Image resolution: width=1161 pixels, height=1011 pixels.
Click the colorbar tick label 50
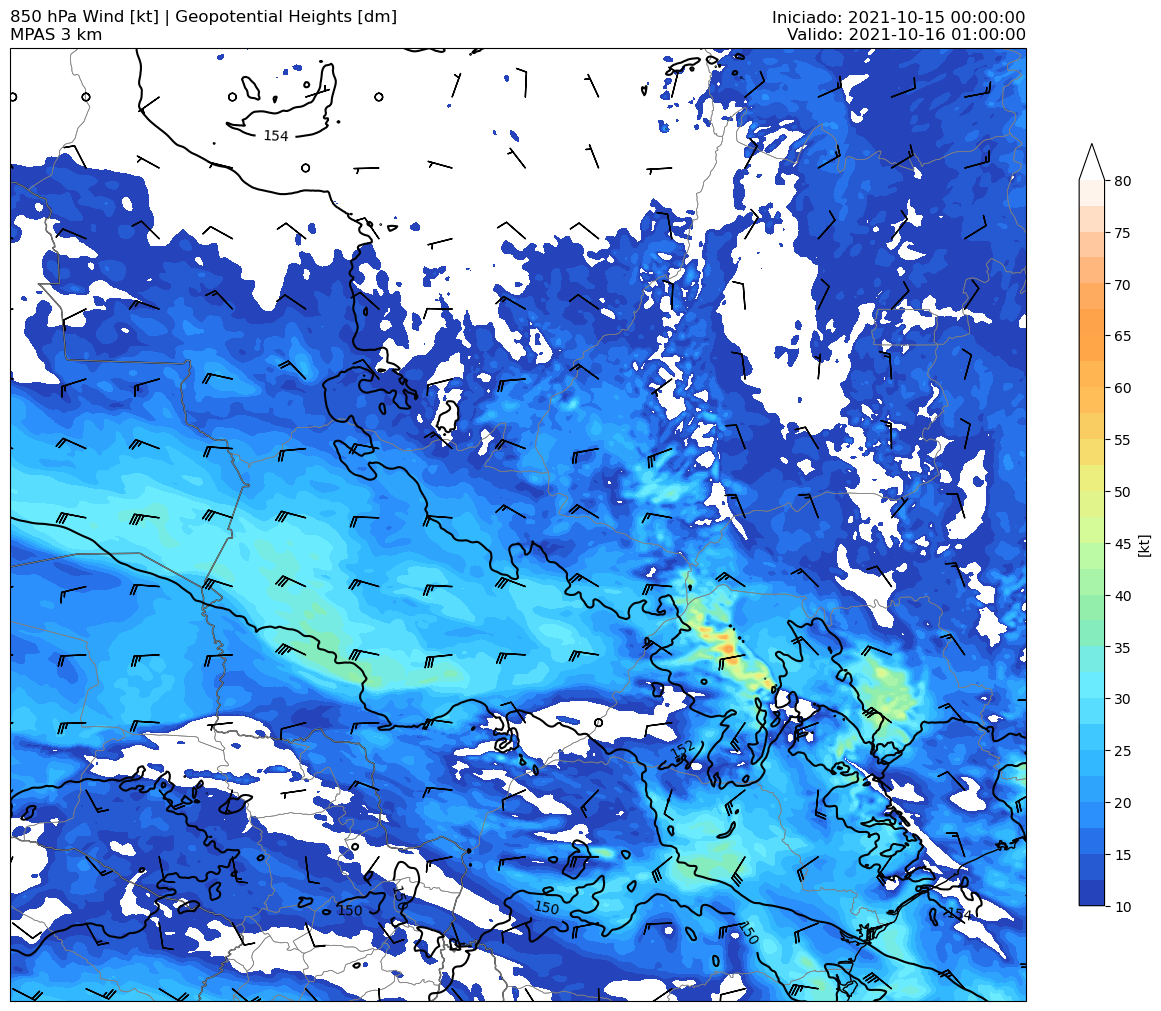click(x=1122, y=492)
